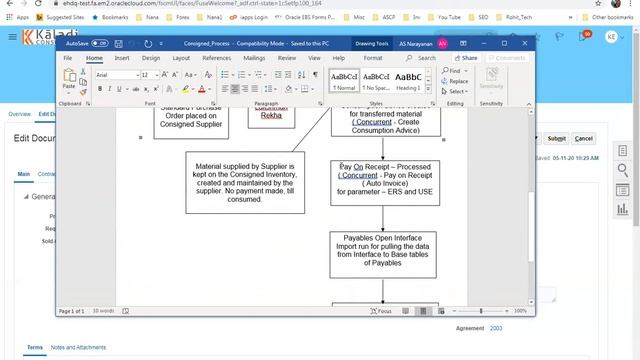640x360 pixels.
Task: Click the Align Left icon
Action: [x=225, y=89]
